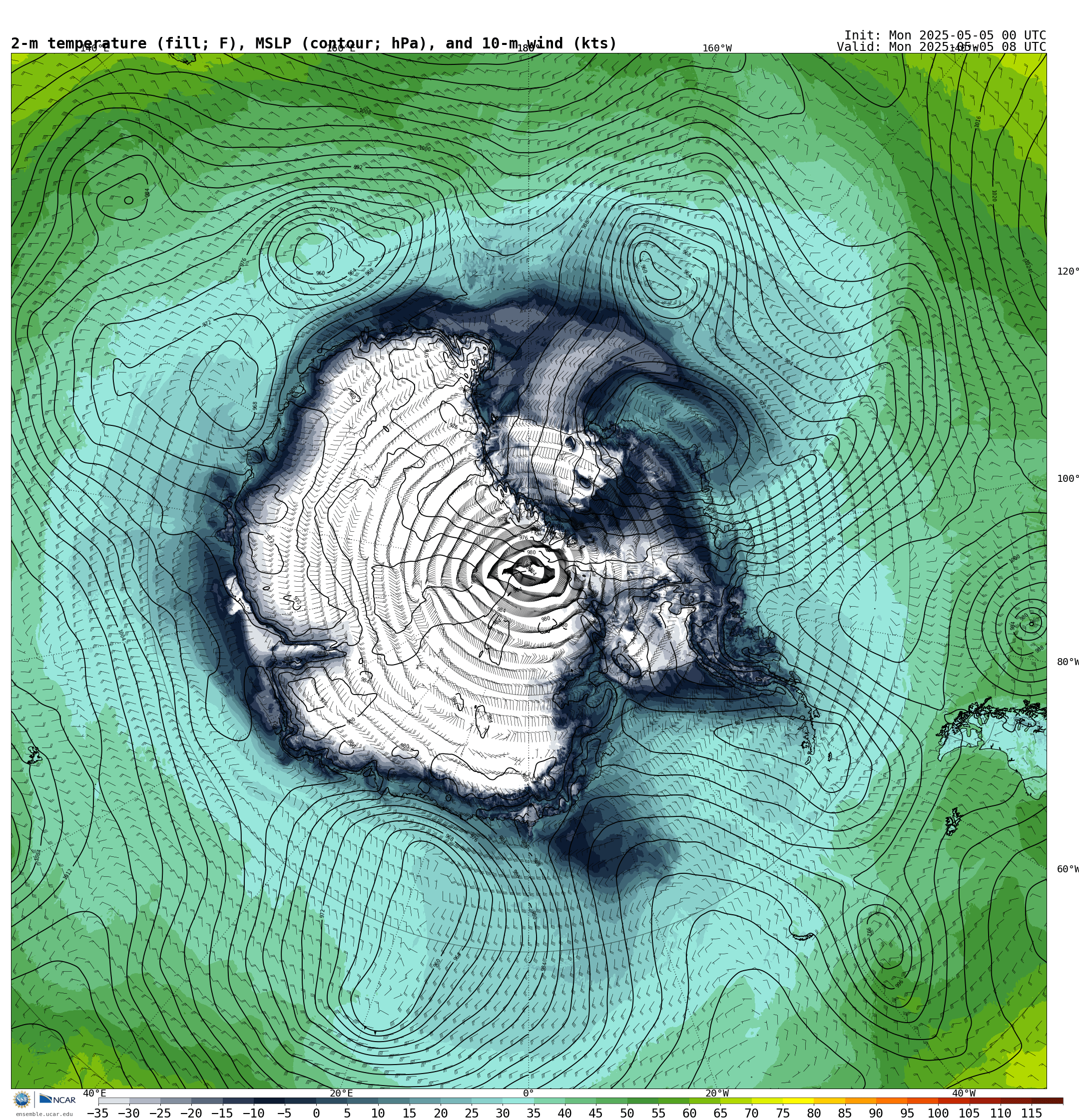Click the NSF logo
Image resolution: width=1079 pixels, height=1120 pixels.
pyautogui.click(x=21, y=1099)
